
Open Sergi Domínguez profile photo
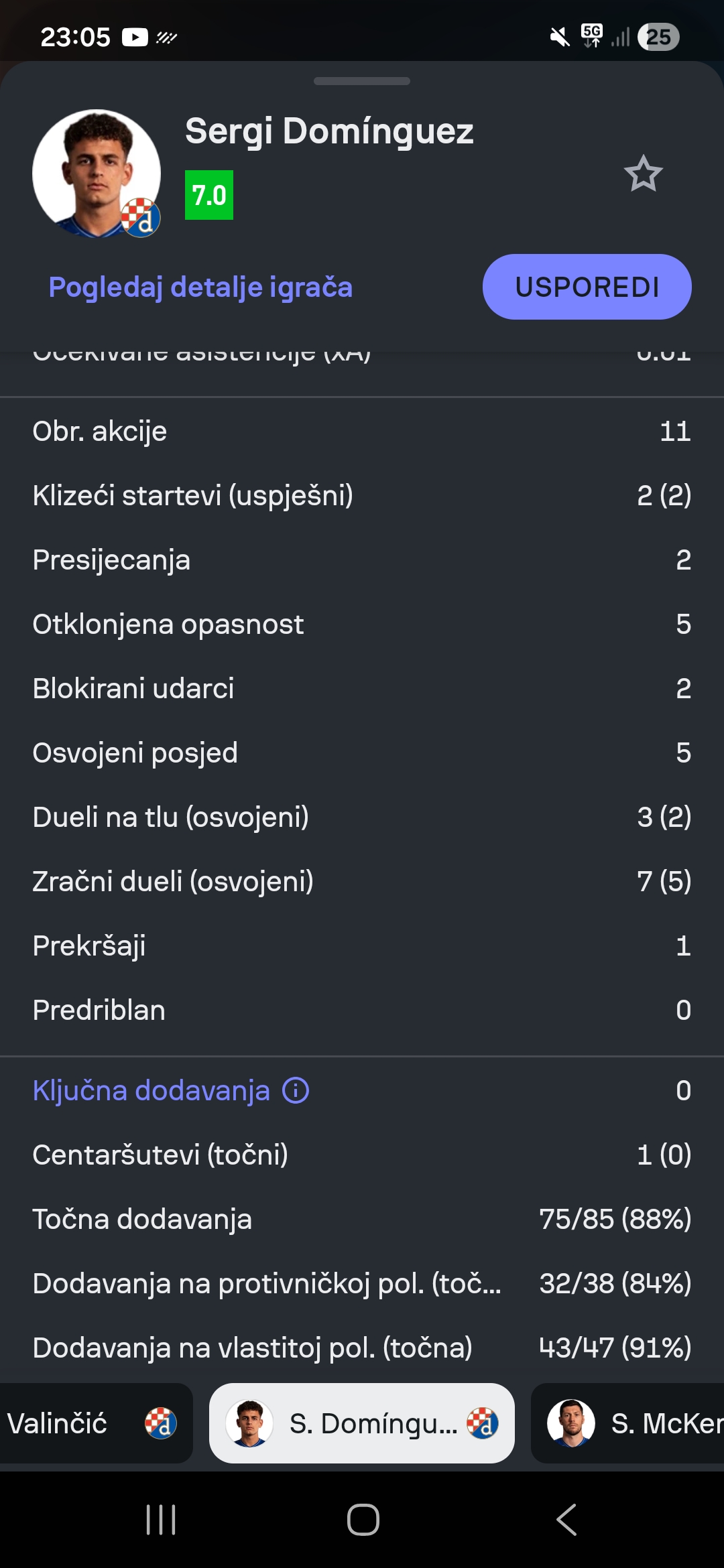pyautogui.click(x=97, y=174)
